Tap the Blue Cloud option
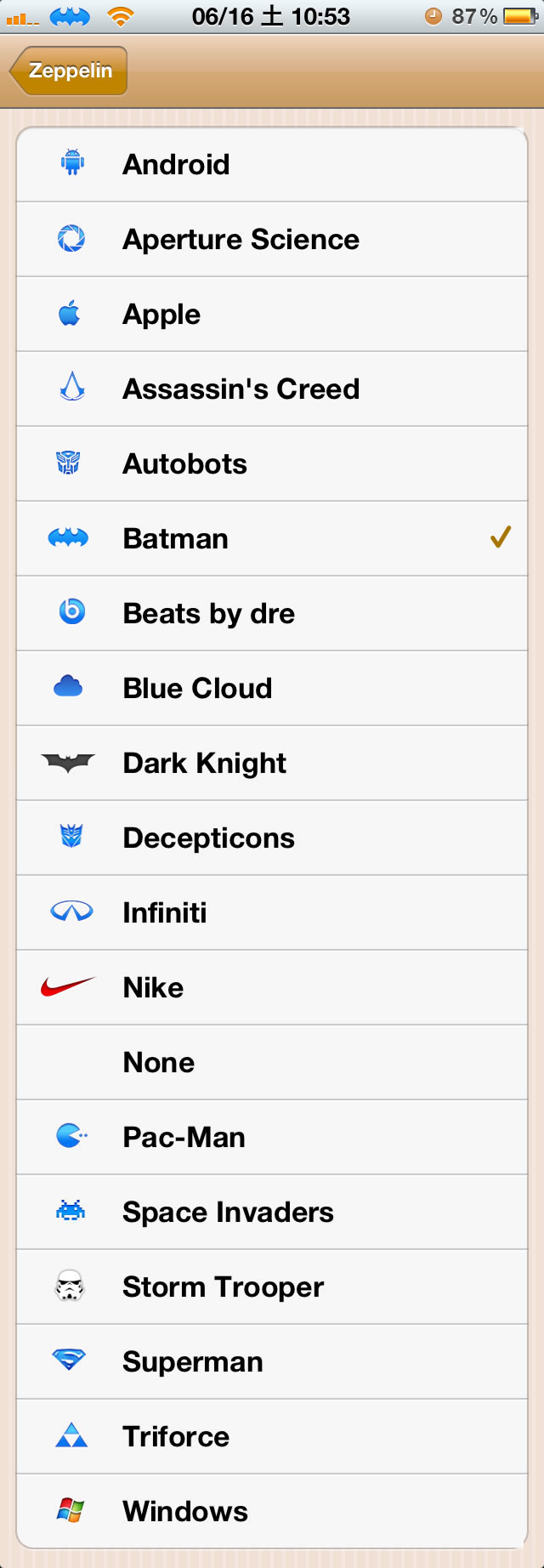544x1568 pixels. [272, 688]
